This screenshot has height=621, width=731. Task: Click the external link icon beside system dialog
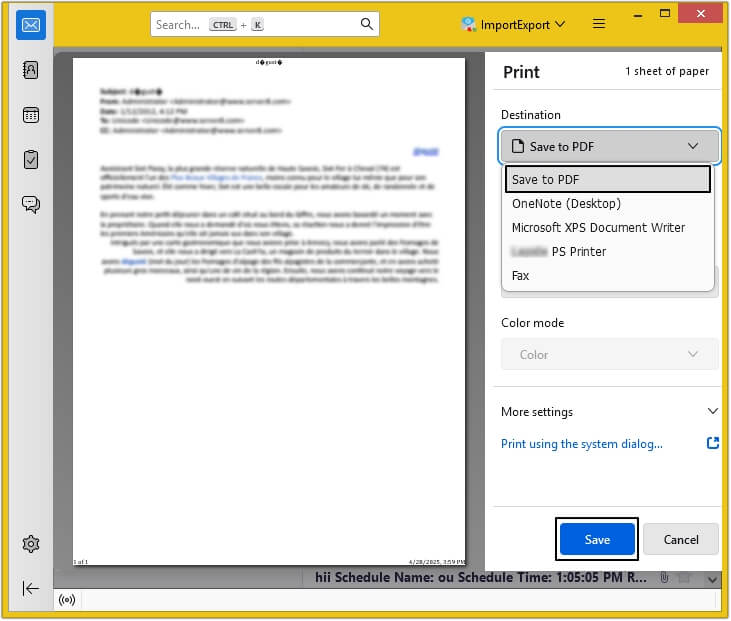(x=713, y=443)
